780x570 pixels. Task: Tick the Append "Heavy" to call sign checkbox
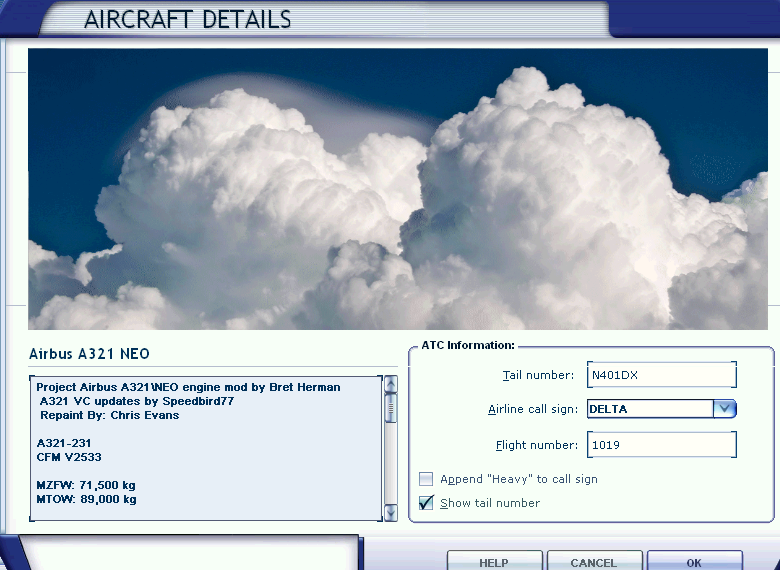(x=426, y=479)
